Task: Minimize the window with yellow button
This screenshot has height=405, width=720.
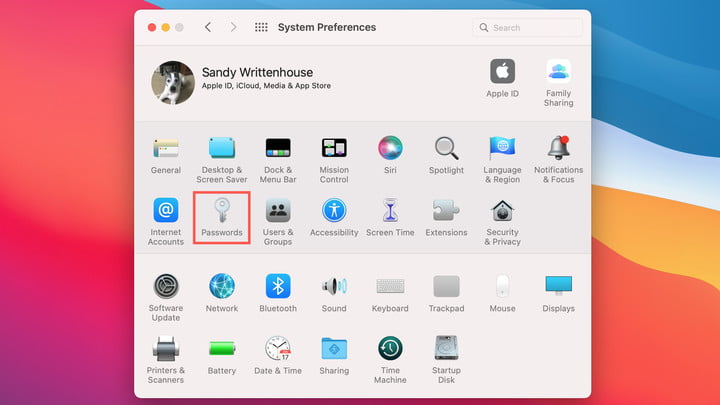Action: tap(165, 28)
